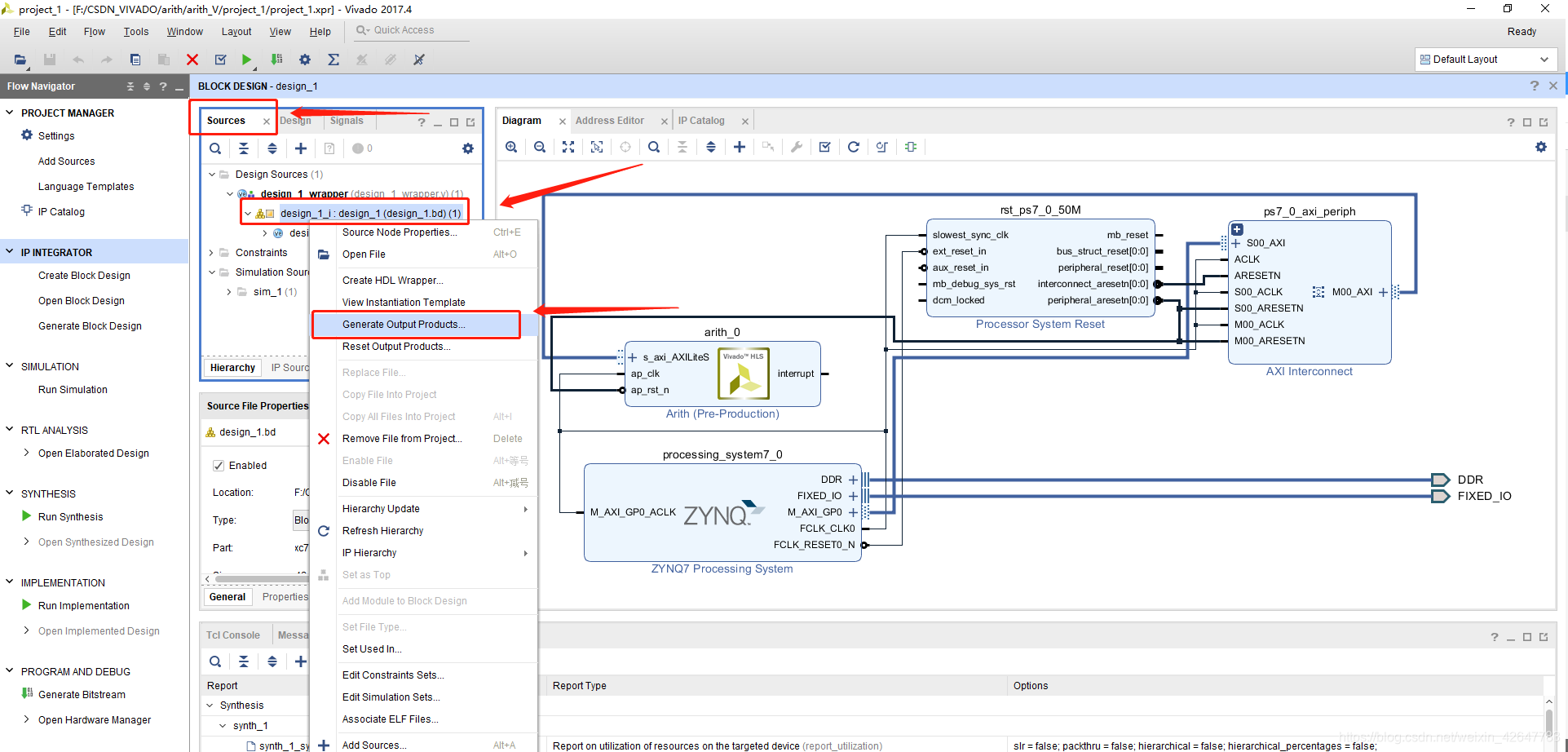Click the Diagram optimize routing icon
This screenshot has height=752, width=1568.
coord(882,147)
